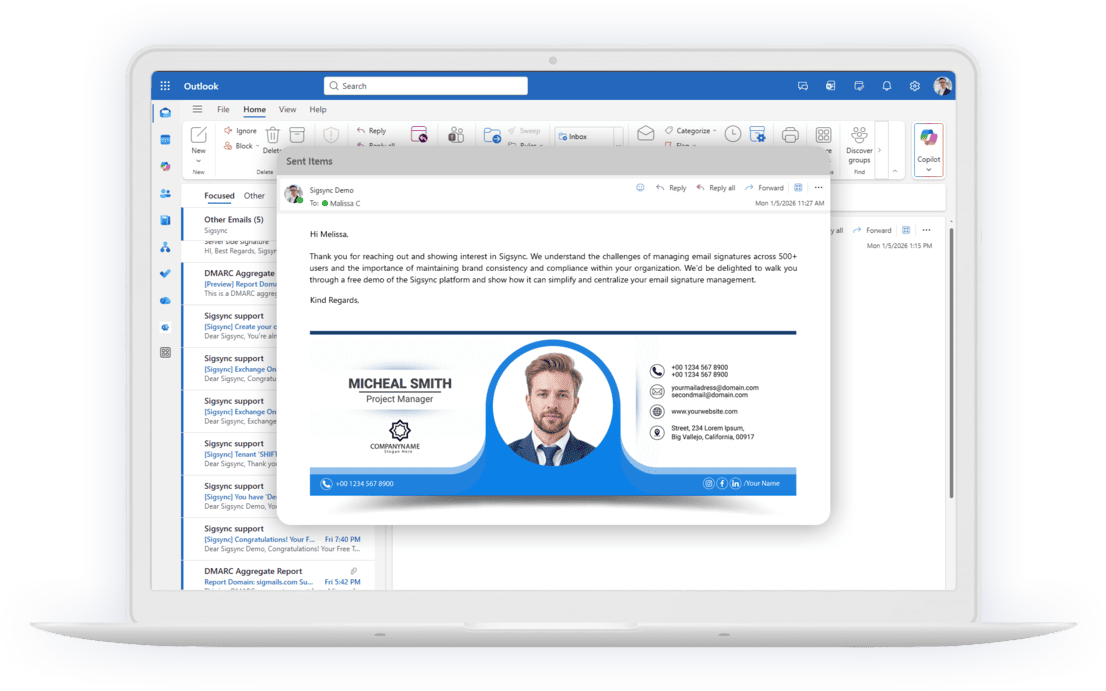1106x691 pixels.
Task: Click the Facebook icon in the email signature
Action: (722, 484)
